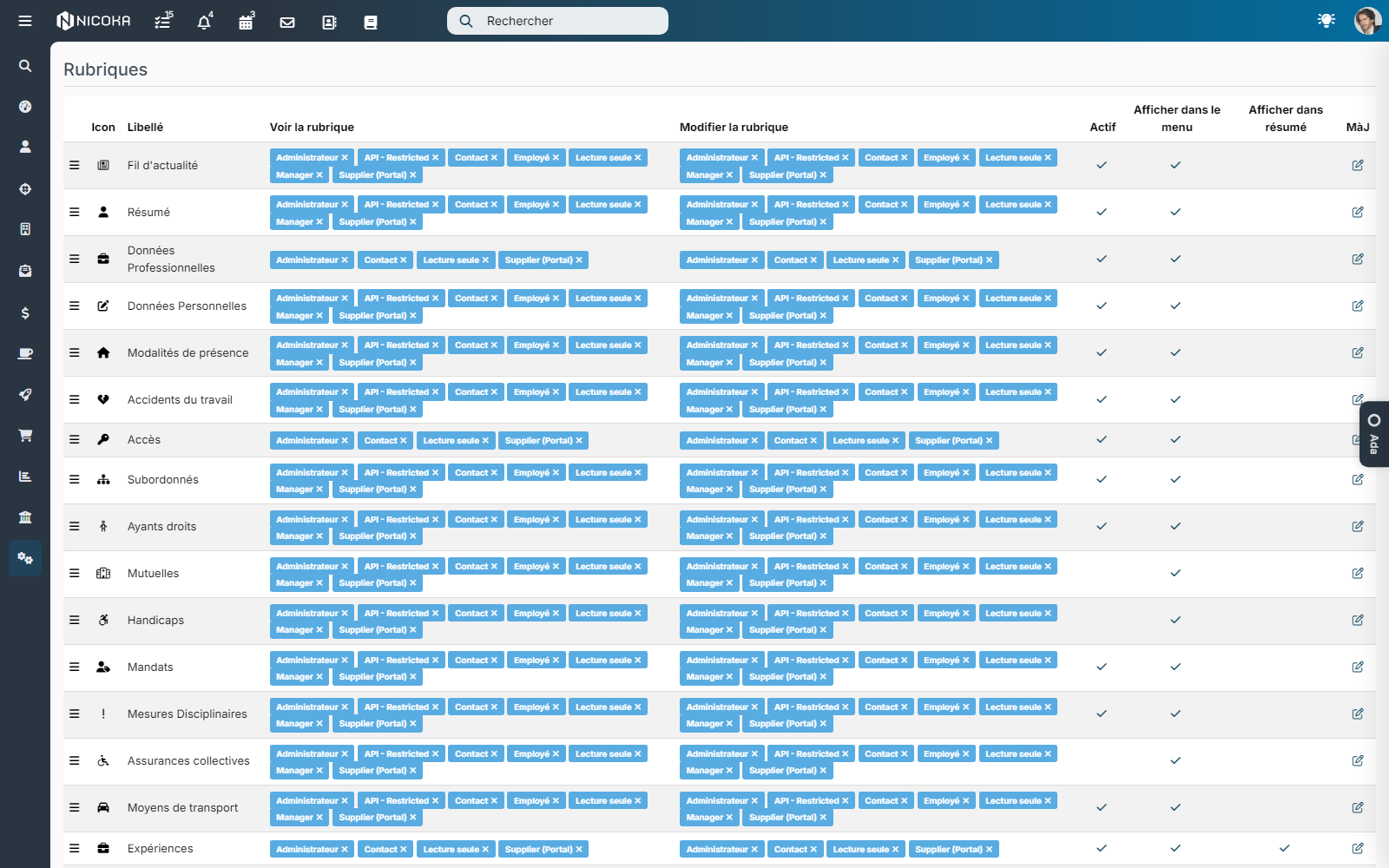Open the user avatar profile menu

(x=1367, y=21)
